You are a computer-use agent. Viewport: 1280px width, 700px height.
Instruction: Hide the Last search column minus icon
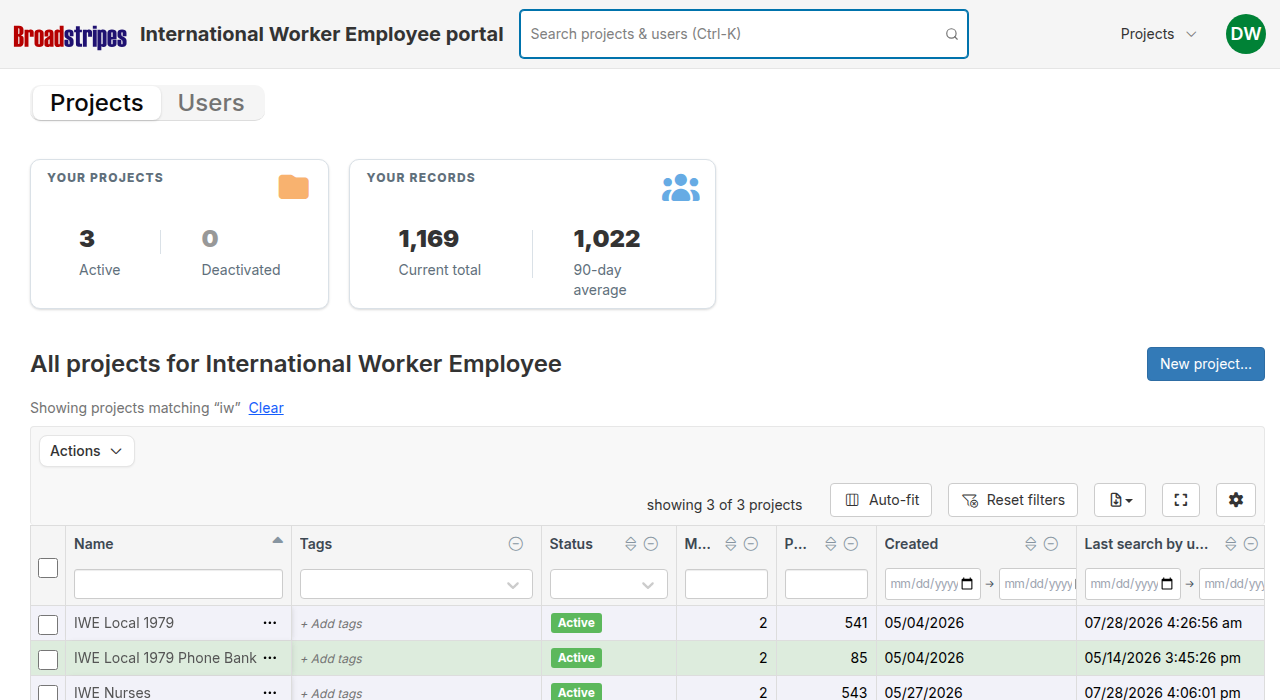[x=1251, y=544]
